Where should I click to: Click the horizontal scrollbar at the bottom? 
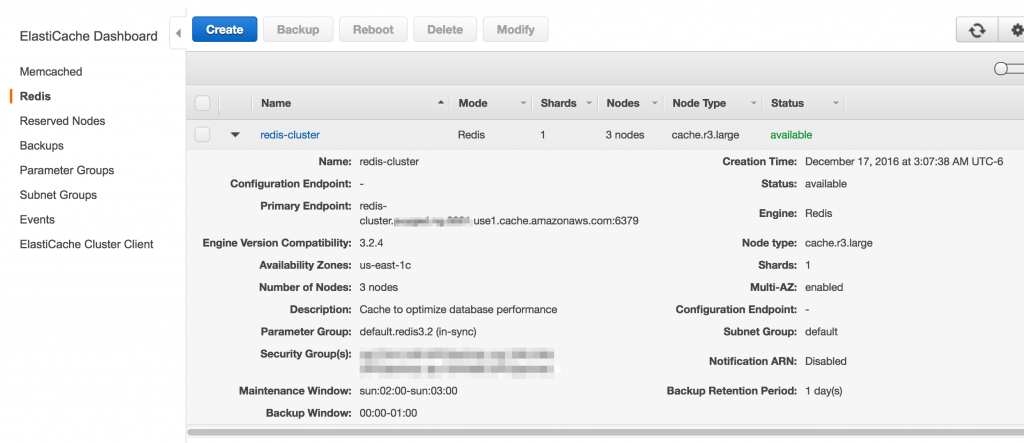[x=605, y=432]
